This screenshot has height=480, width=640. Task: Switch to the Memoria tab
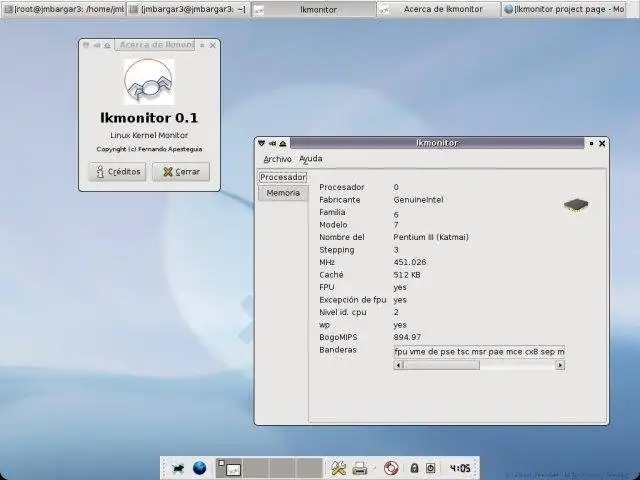click(283, 193)
